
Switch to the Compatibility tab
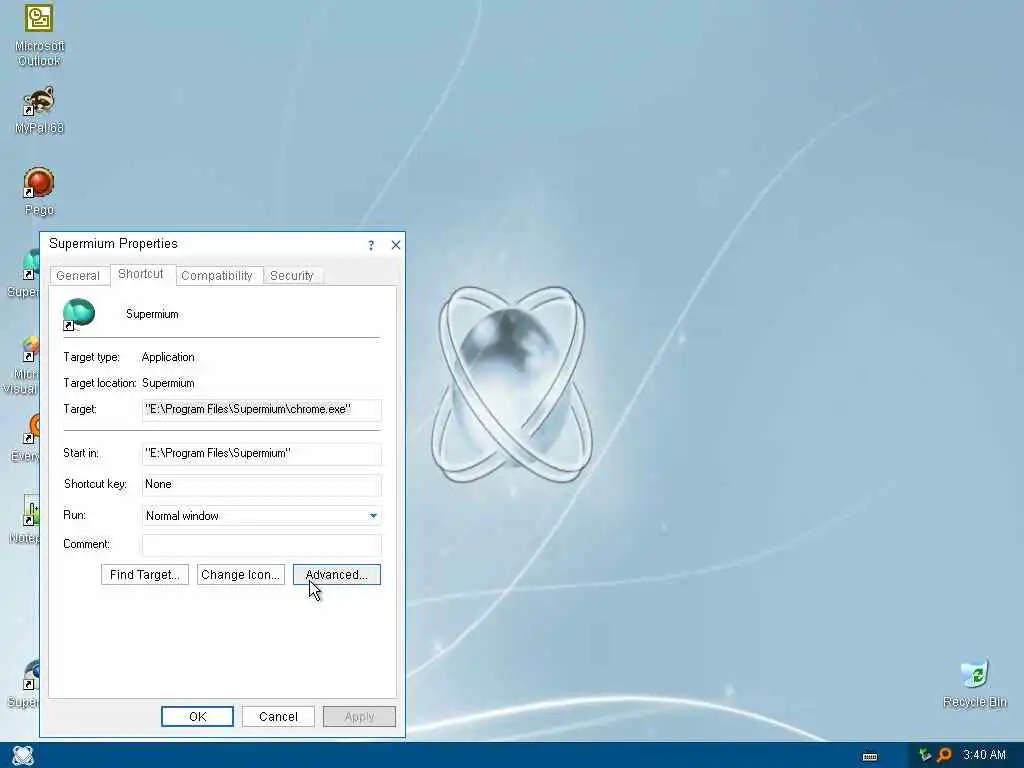pyautogui.click(x=217, y=276)
